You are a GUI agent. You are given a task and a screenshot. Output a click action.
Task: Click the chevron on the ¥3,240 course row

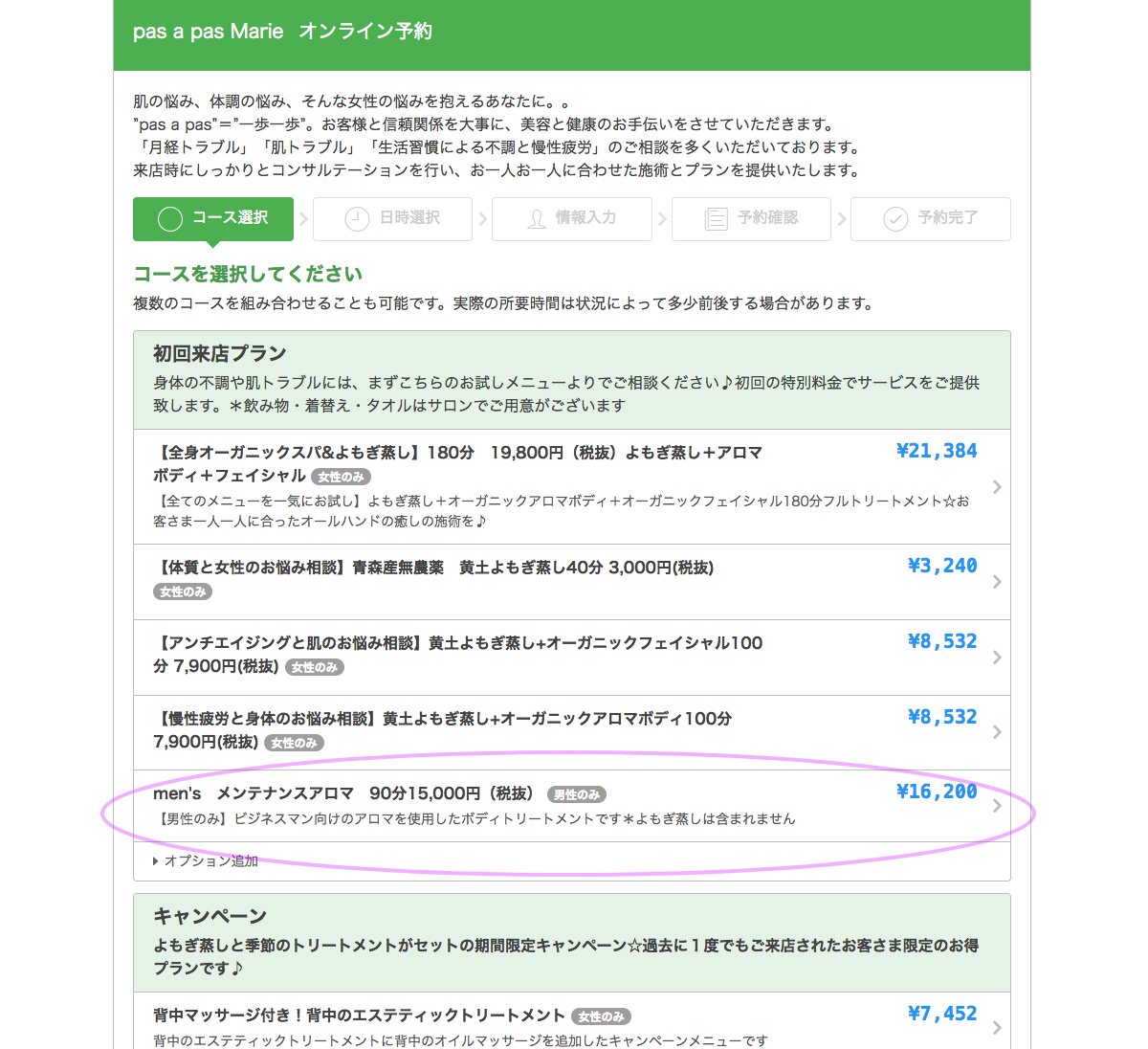997,582
